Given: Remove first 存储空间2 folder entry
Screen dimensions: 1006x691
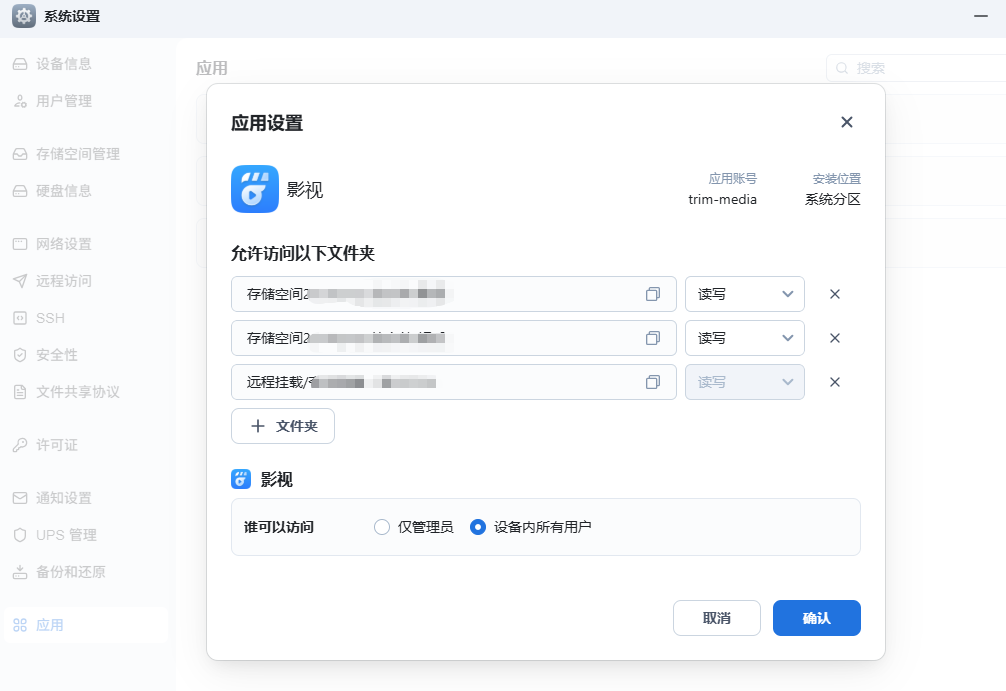Looking at the screenshot, I should coord(835,294).
